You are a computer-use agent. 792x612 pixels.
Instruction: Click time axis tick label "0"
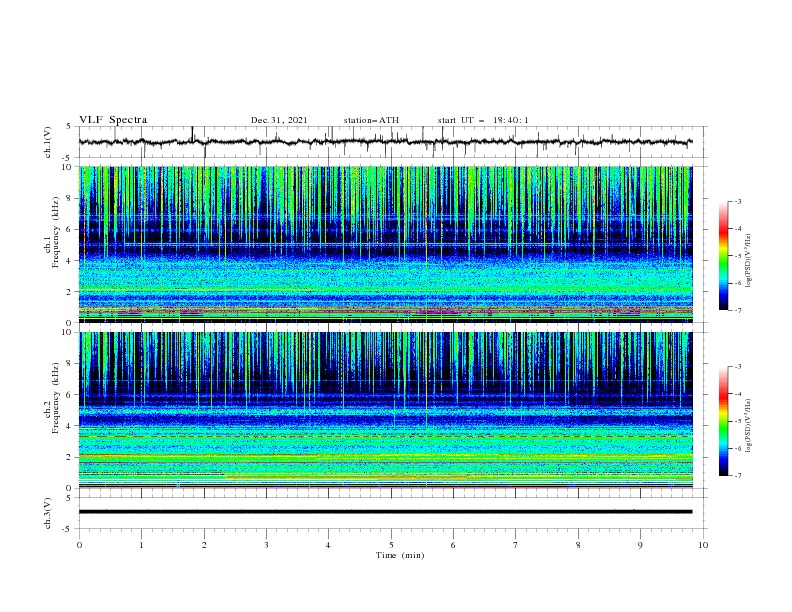[79, 545]
